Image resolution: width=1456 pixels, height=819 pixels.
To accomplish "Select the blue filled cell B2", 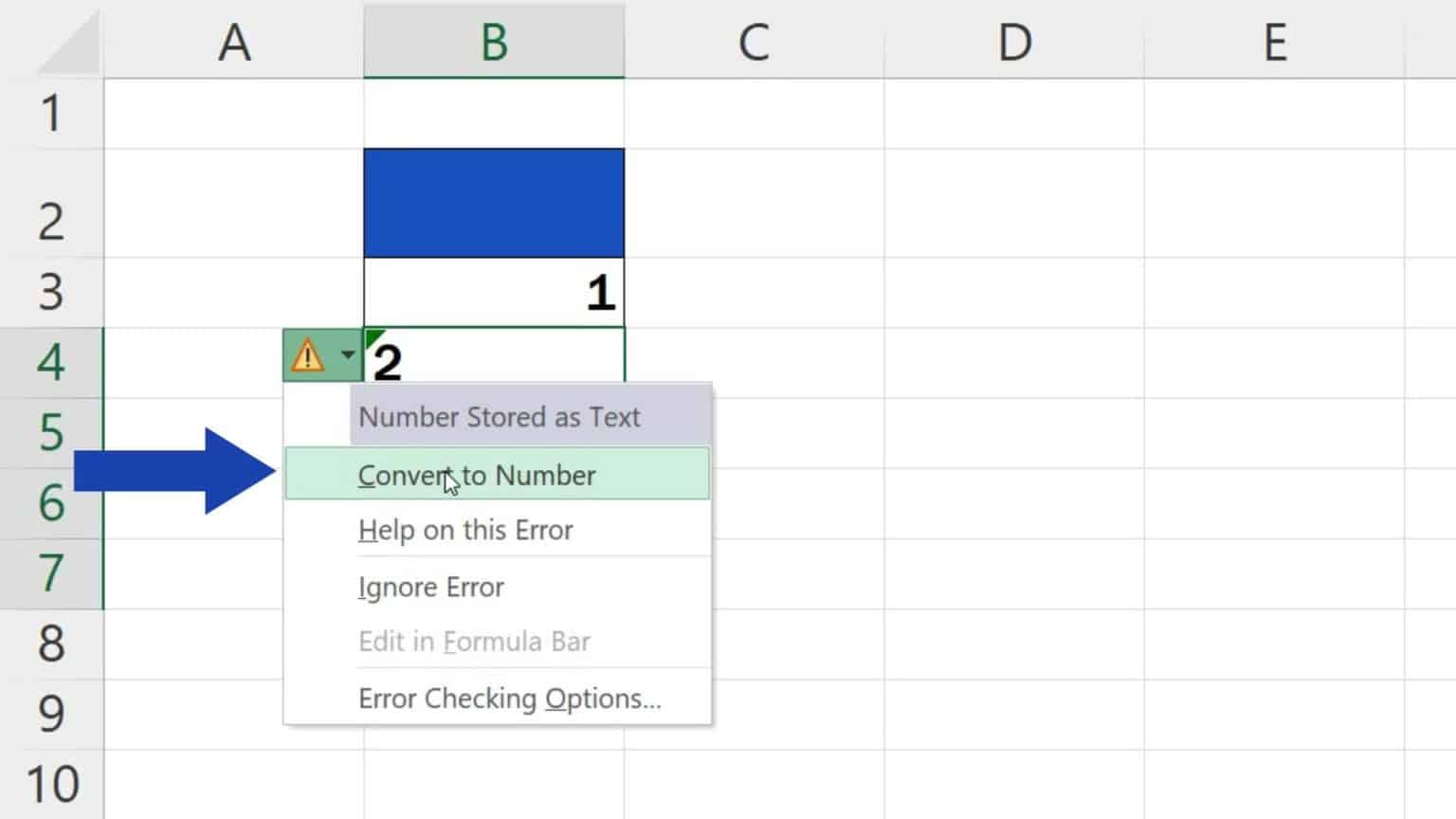I will click(x=494, y=203).
